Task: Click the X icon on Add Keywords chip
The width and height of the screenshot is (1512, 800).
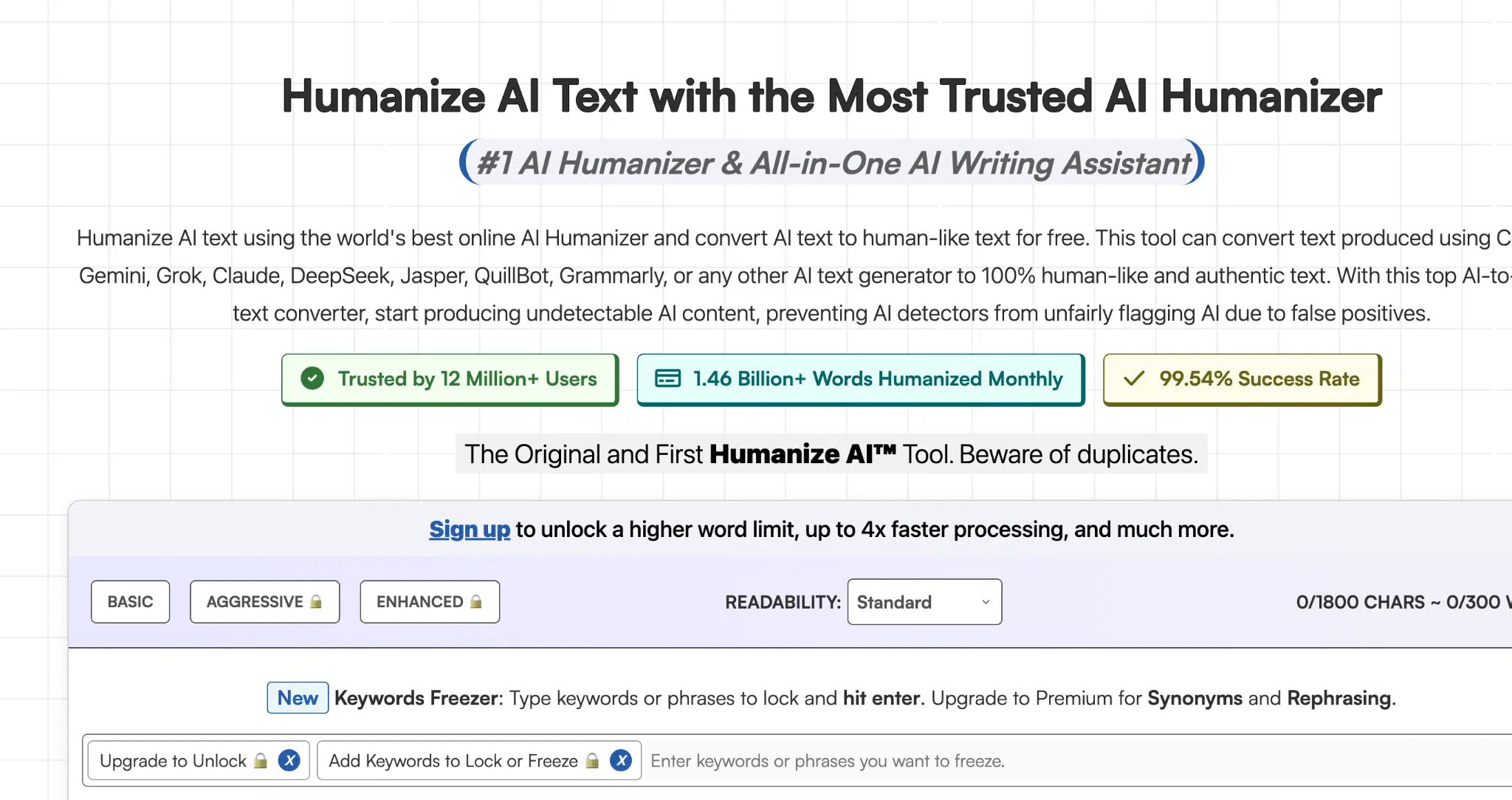Action: click(x=621, y=760)
